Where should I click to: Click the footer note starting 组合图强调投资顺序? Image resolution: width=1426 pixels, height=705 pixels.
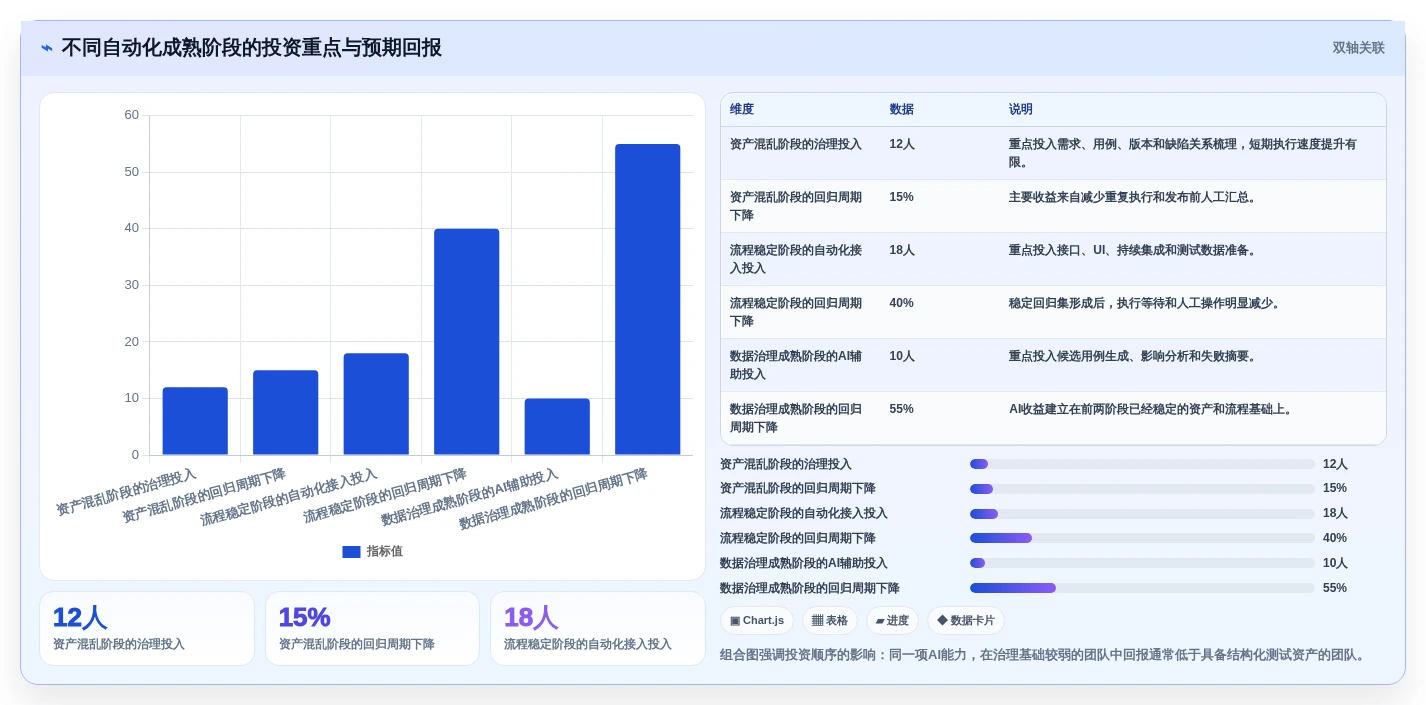pos(1043,655)
